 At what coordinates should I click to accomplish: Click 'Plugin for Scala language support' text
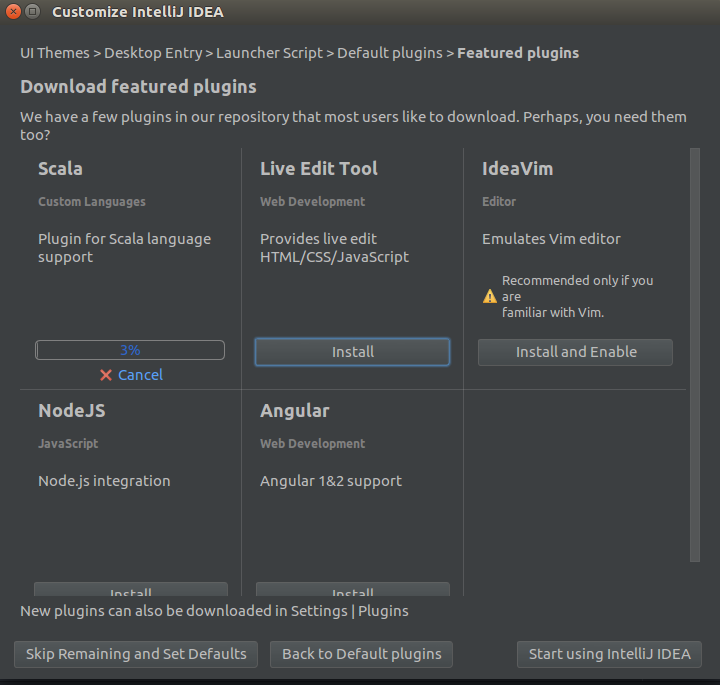pyautogui.click(x=124, y=248)
